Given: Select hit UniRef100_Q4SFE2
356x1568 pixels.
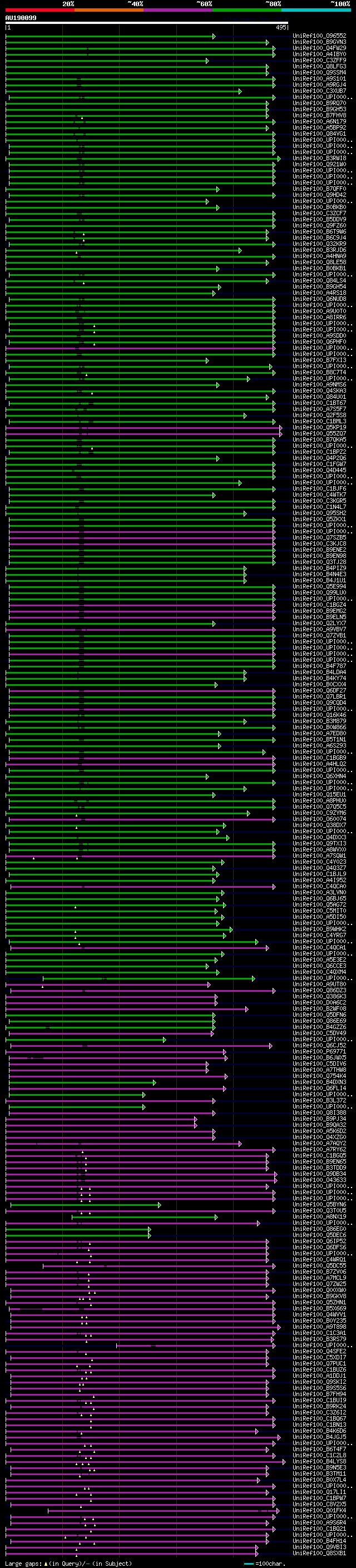Looking at the screenshot, I should point(319,1351).
